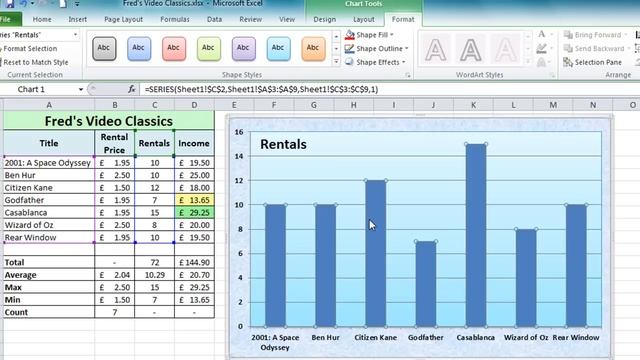Image resolution: width=640 pixels, height=360 pixels.
Task: Select the Fred's Video Classics title cell
Action: tap(109, 121)
